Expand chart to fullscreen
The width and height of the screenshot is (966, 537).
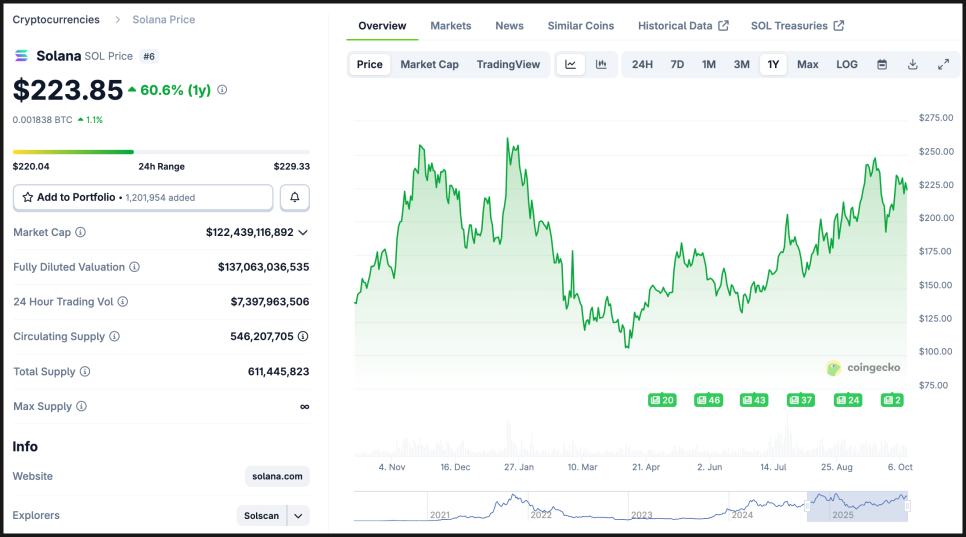(x=943, y=65)
